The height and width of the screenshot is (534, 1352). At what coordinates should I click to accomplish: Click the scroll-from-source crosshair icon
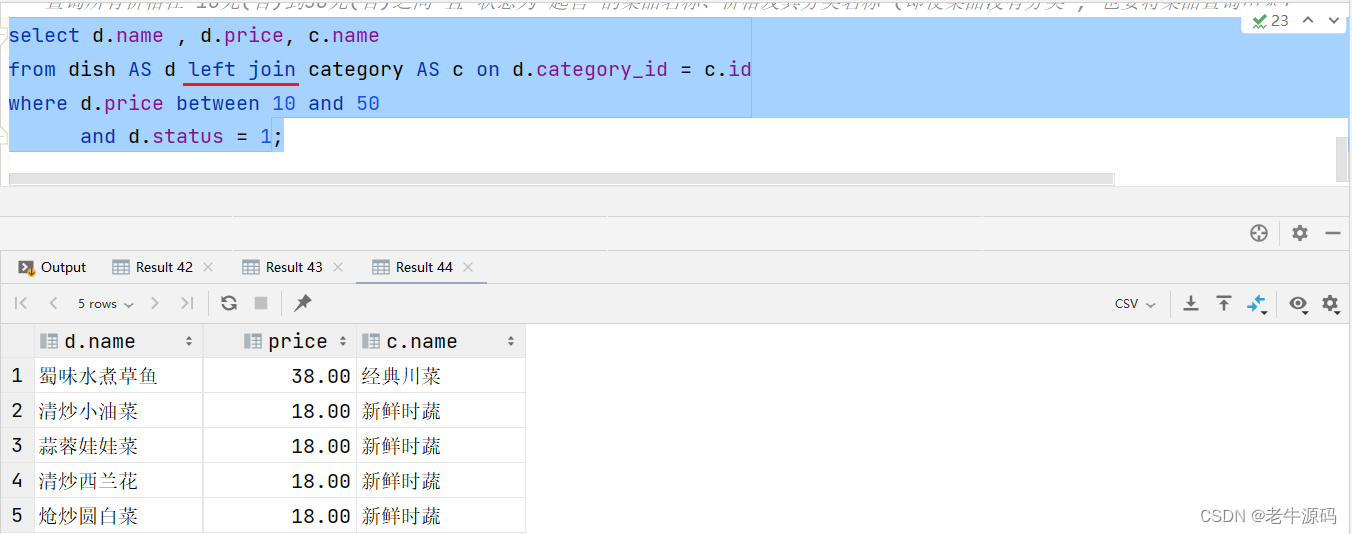pyautogui.click(x=1259, y=233)
